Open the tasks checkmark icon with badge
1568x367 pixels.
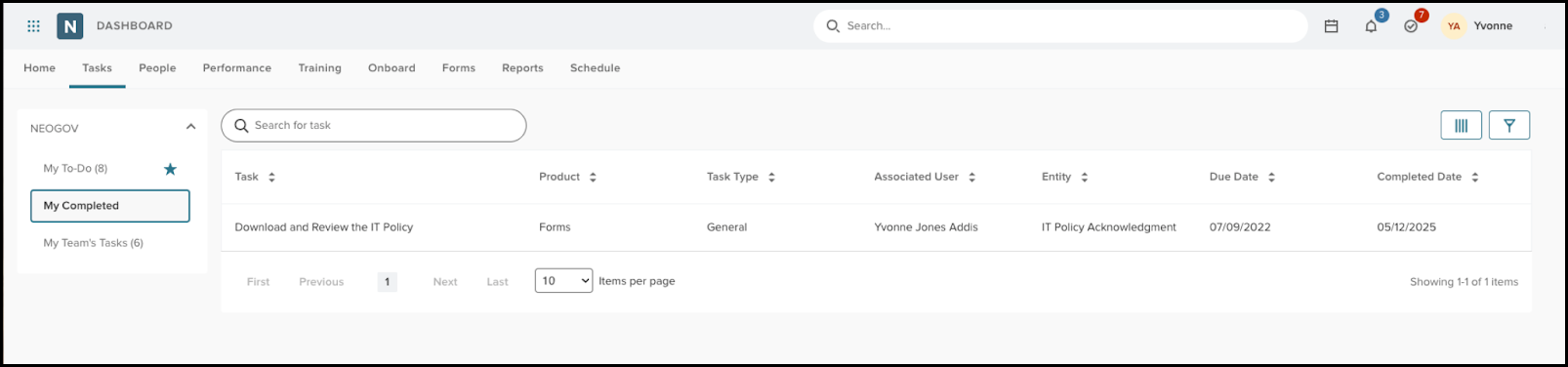click(1411, 26)
